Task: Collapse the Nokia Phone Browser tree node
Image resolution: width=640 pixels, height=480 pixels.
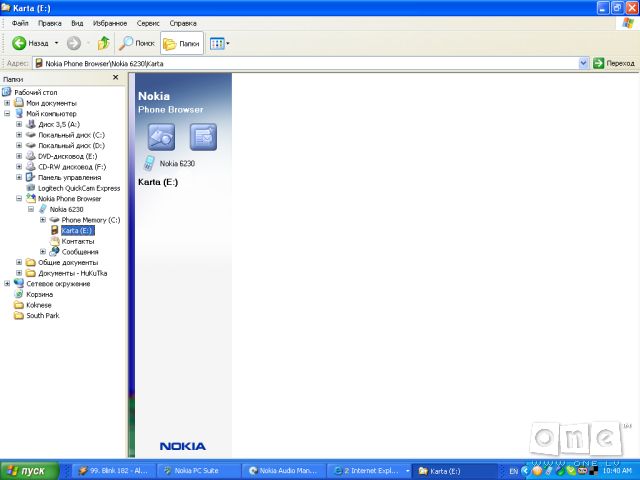Action: click(19, 199)
